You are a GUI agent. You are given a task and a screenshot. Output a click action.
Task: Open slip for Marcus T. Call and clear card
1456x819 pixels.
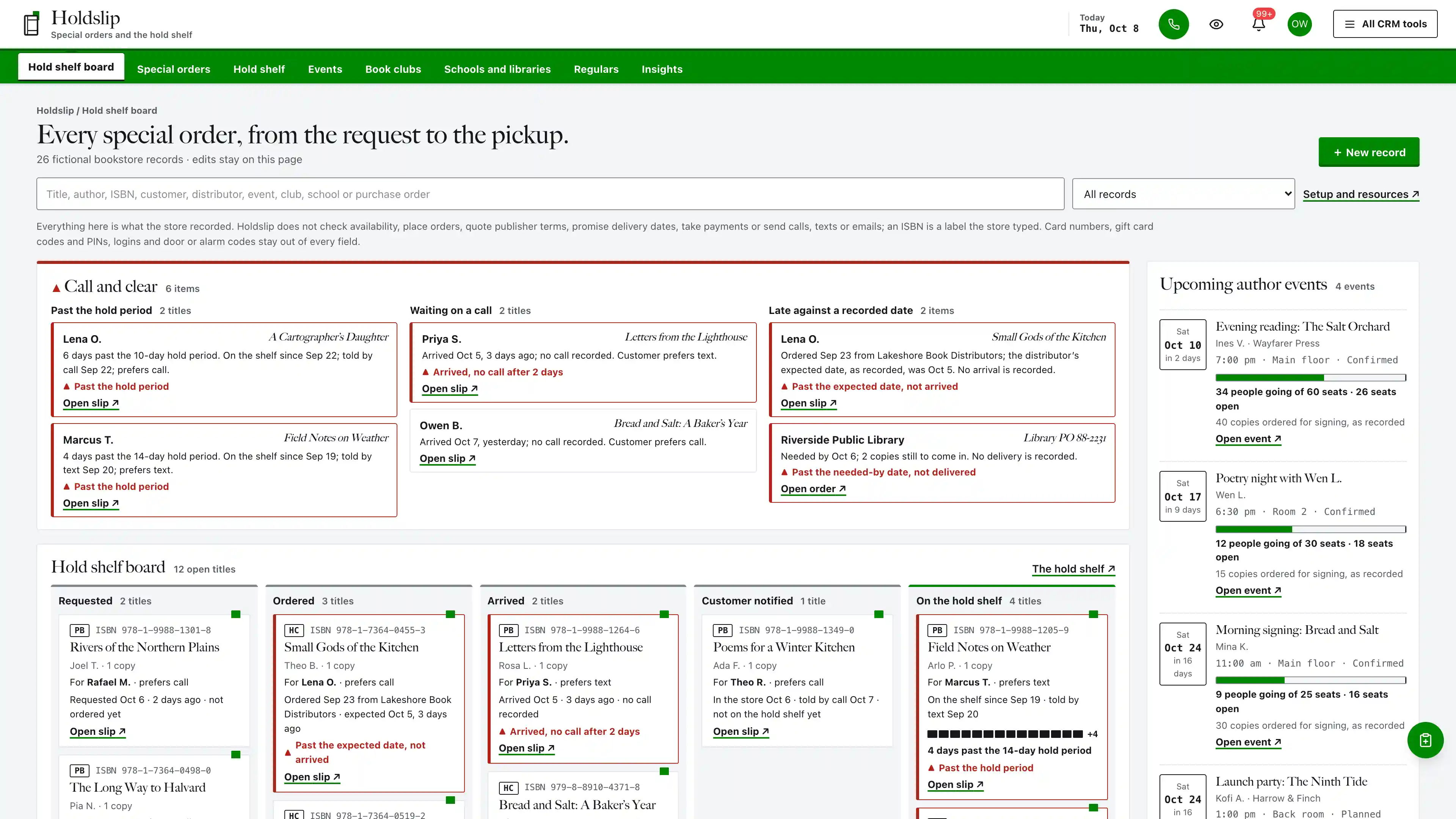[91, 503]
